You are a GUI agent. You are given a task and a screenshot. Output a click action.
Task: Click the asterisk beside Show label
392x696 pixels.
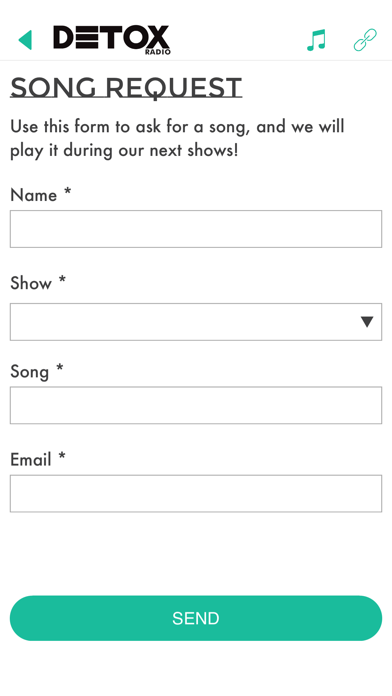[62, 279]
